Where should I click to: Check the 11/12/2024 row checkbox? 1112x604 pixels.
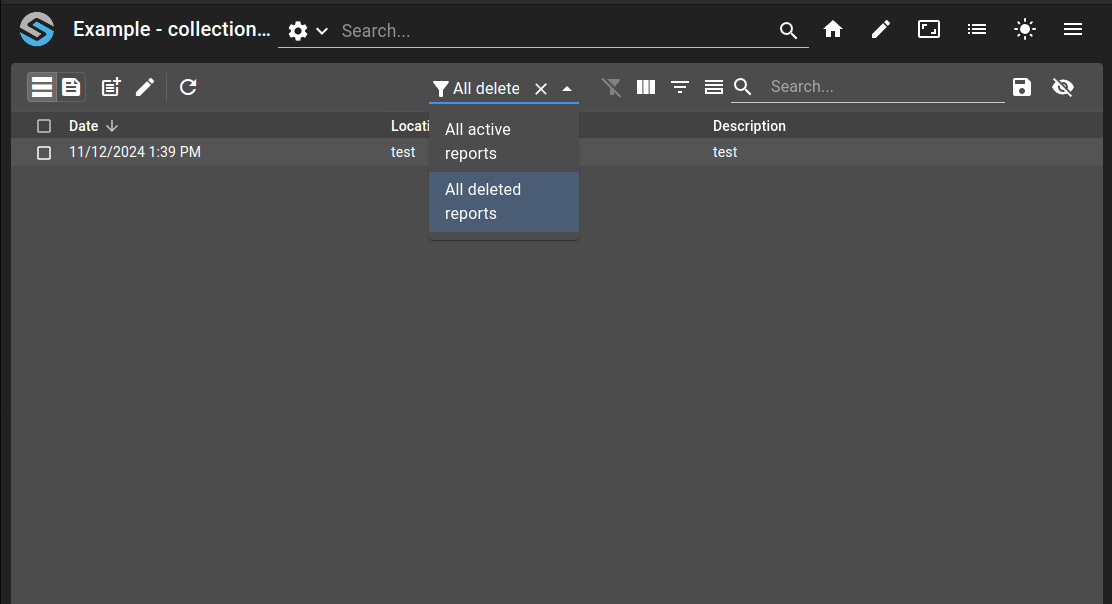tap(44, 152)
